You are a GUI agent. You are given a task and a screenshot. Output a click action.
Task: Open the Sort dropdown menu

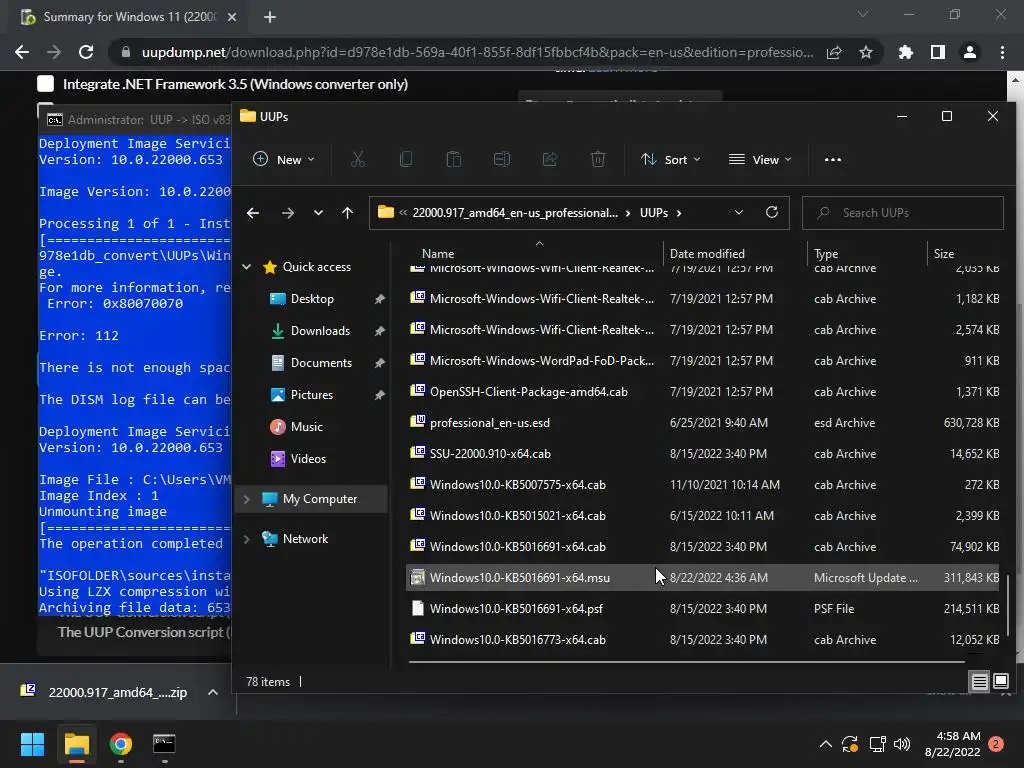670,159
